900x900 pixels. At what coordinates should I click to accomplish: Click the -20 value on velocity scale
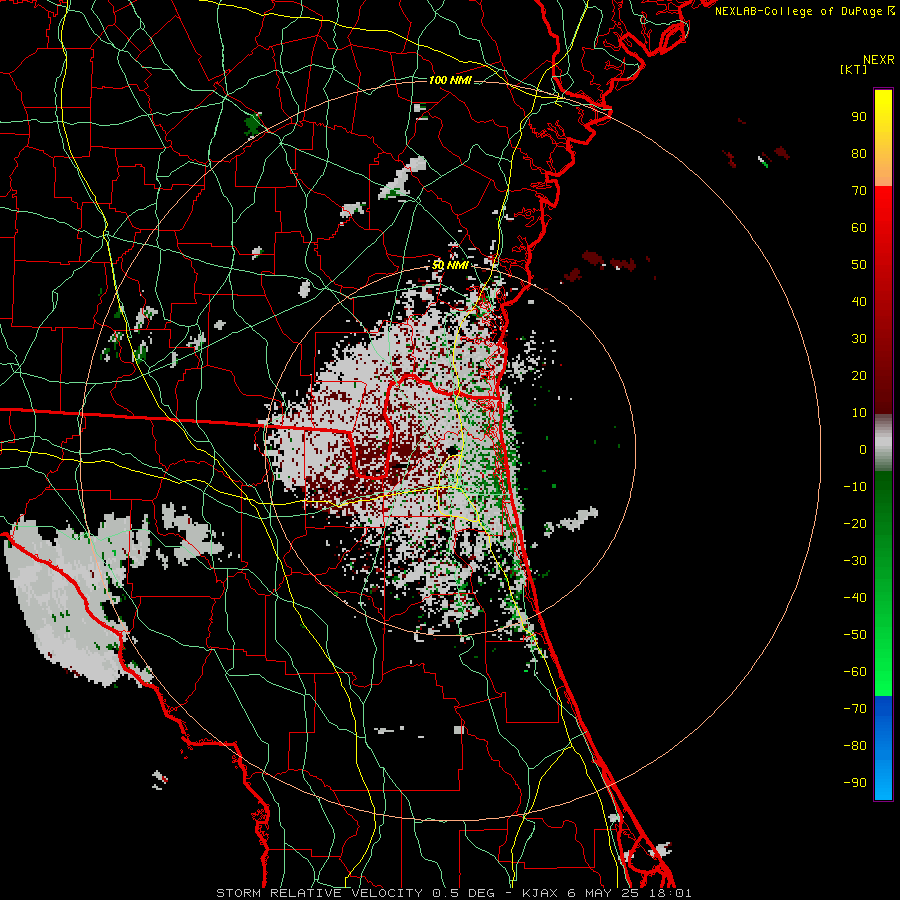[x=855, y=523]
